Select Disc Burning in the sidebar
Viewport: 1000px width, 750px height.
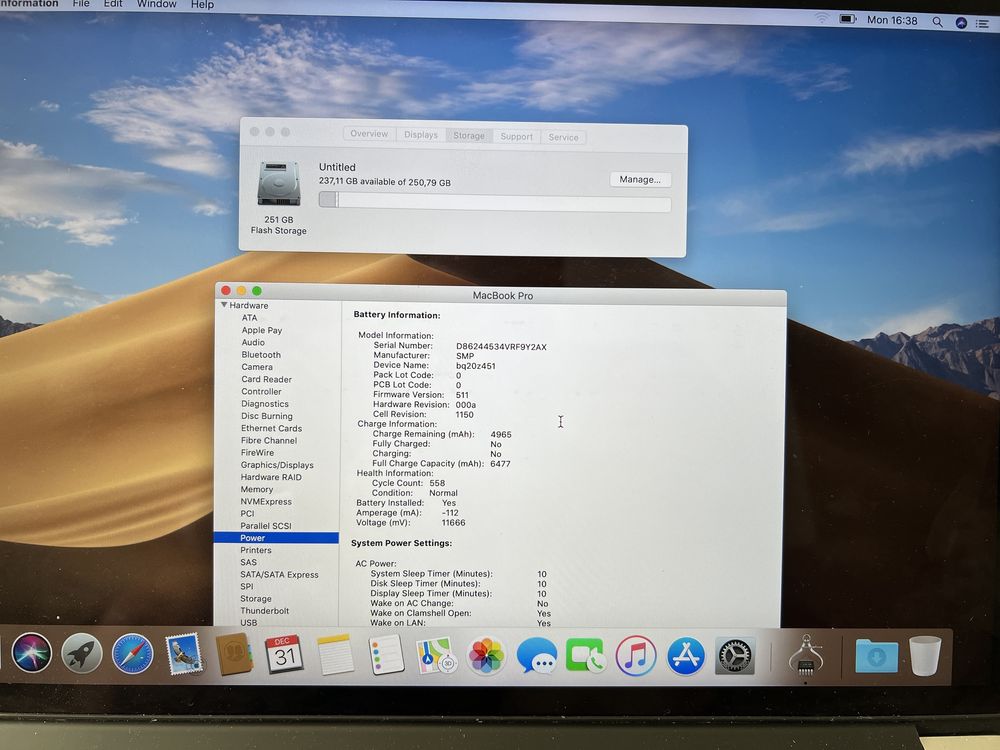click(x=267, y=416)
